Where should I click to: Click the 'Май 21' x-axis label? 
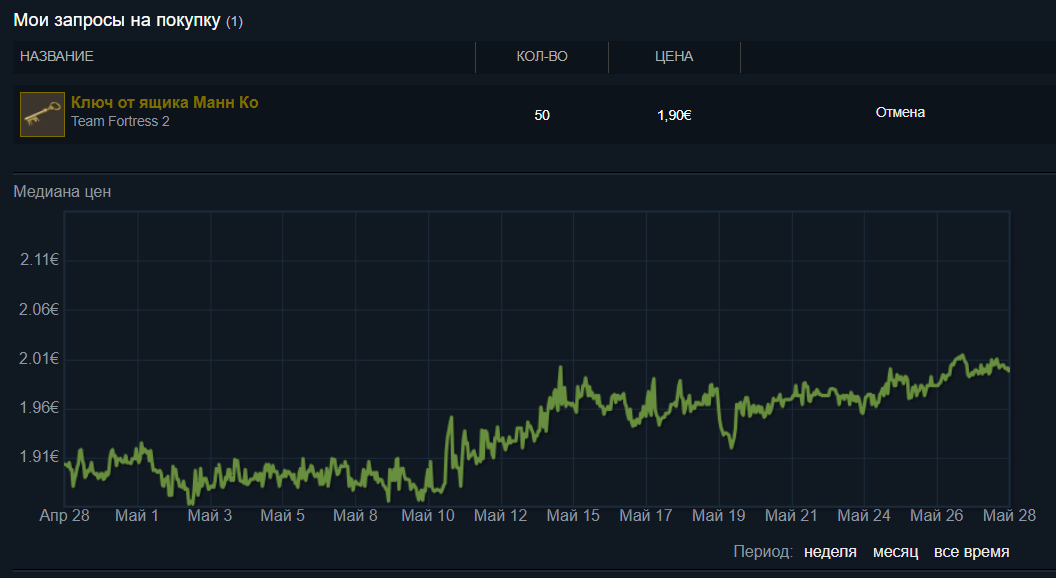(x=791, y=515)
